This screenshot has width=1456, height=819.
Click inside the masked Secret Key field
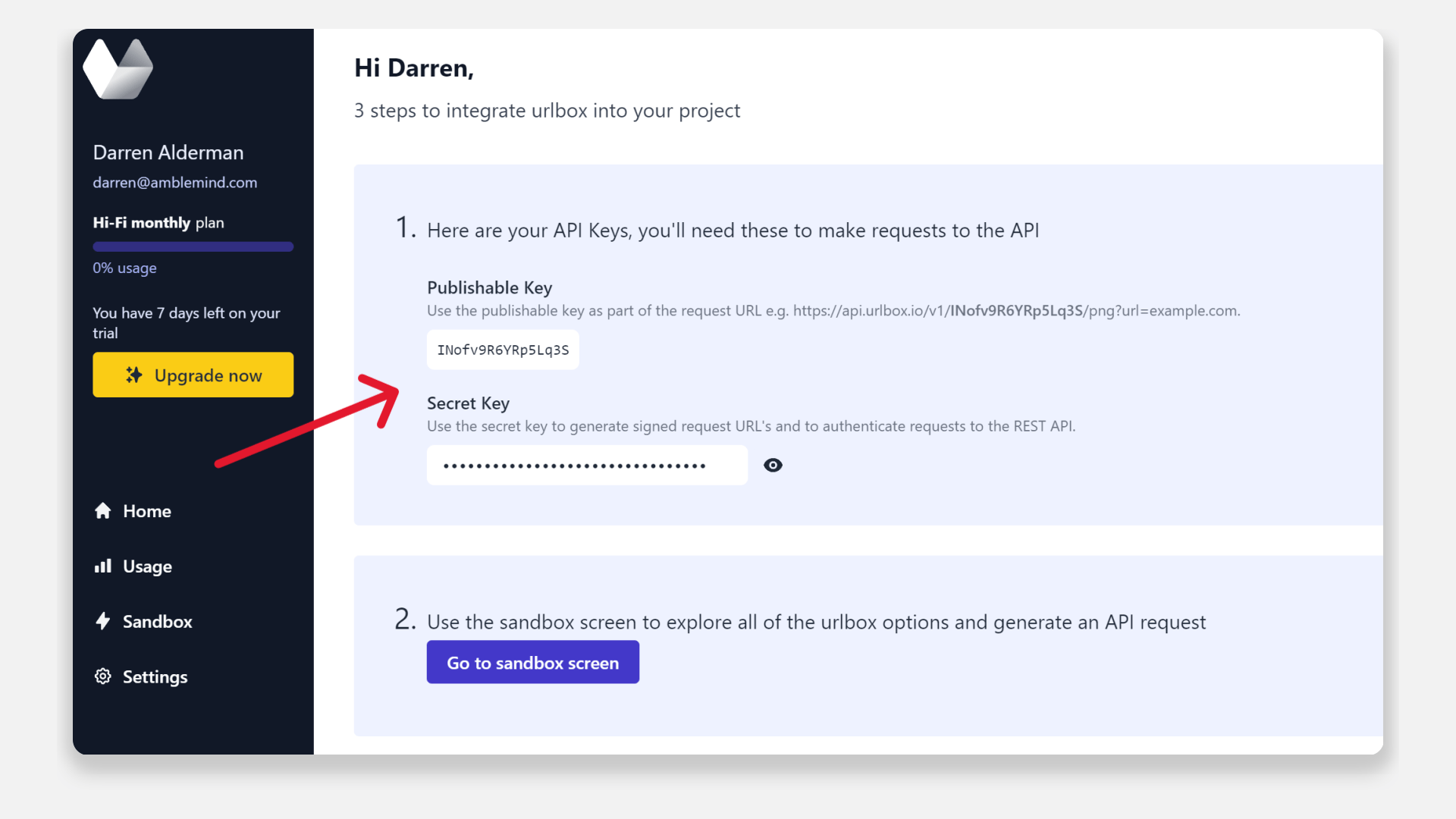click(x=586, y=465)
